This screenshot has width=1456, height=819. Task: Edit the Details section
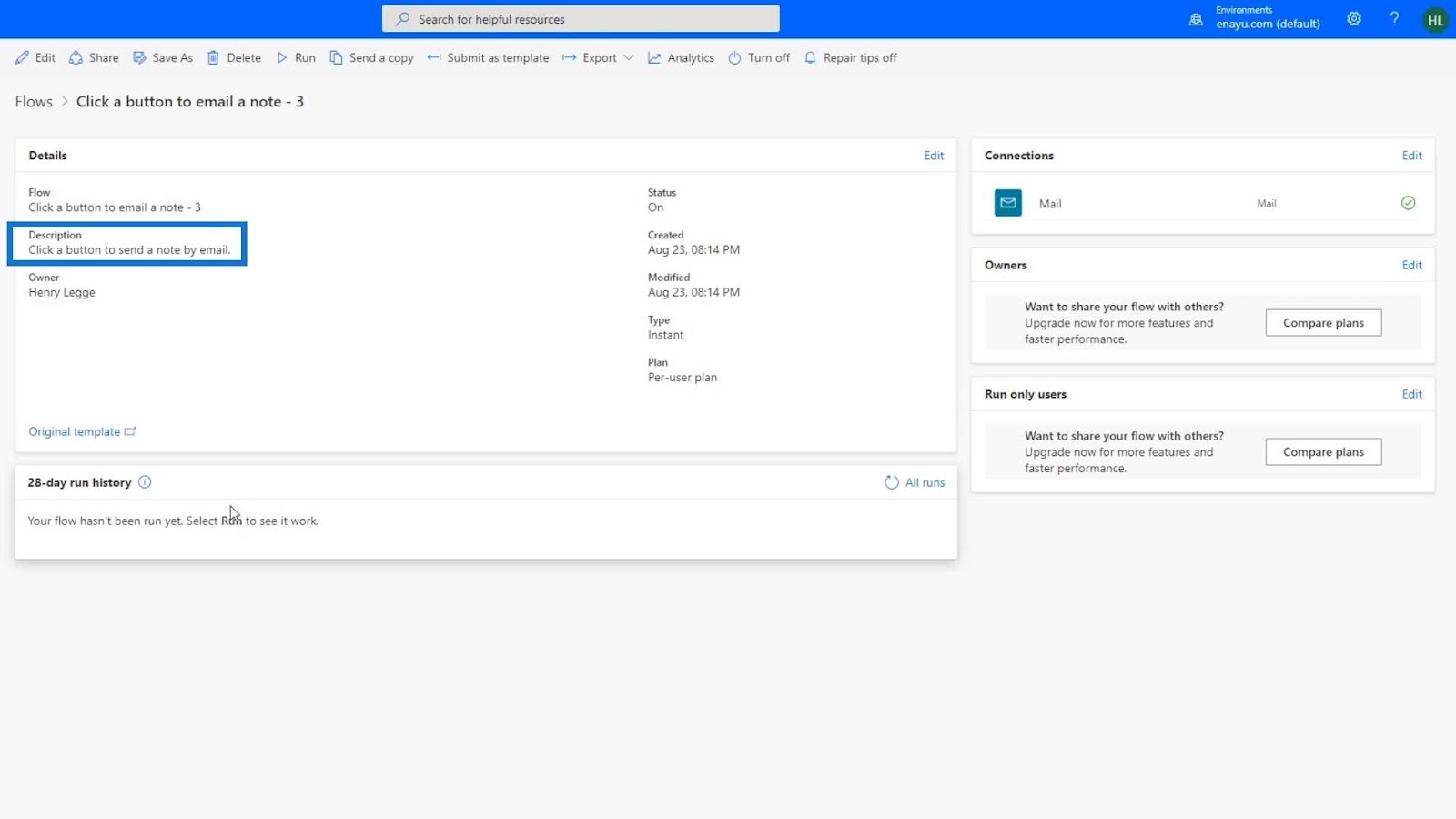pyautogui.click(x=934, y=156)
